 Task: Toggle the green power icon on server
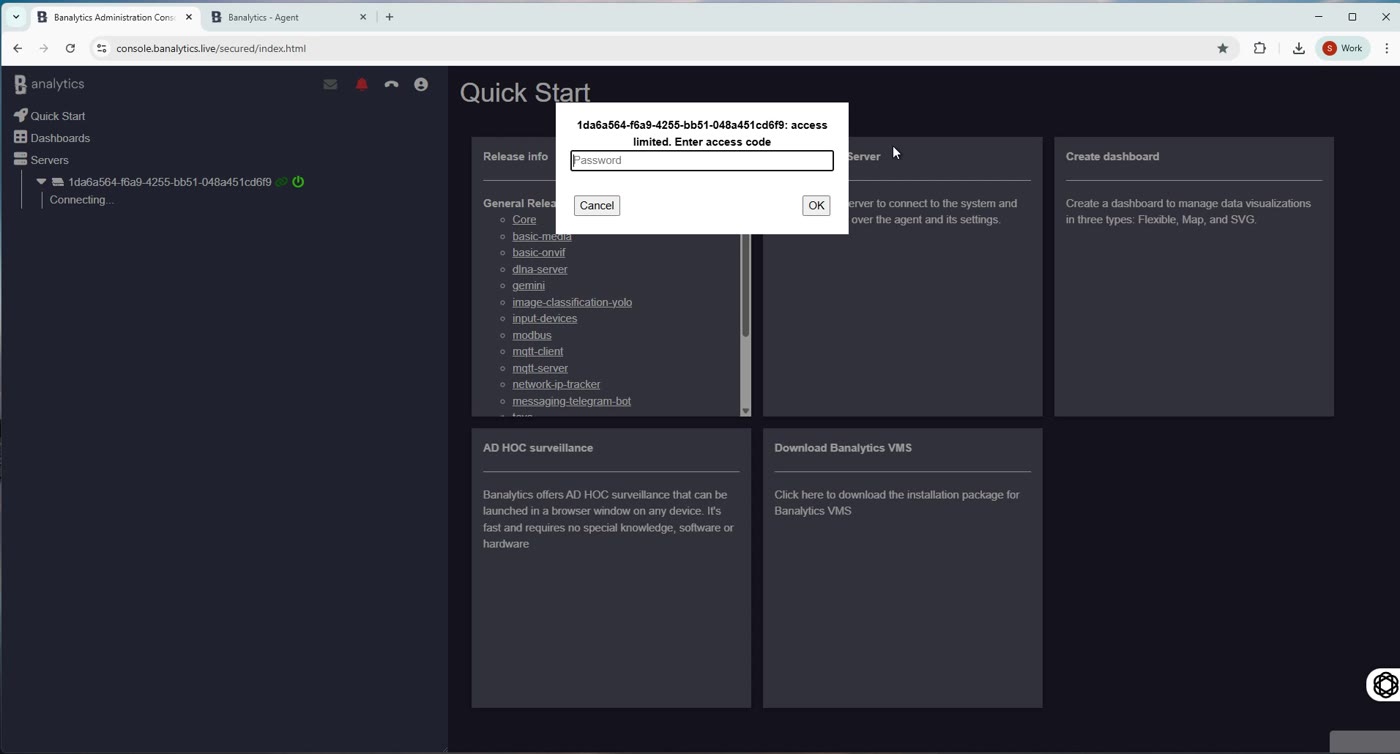coord(298,182)
